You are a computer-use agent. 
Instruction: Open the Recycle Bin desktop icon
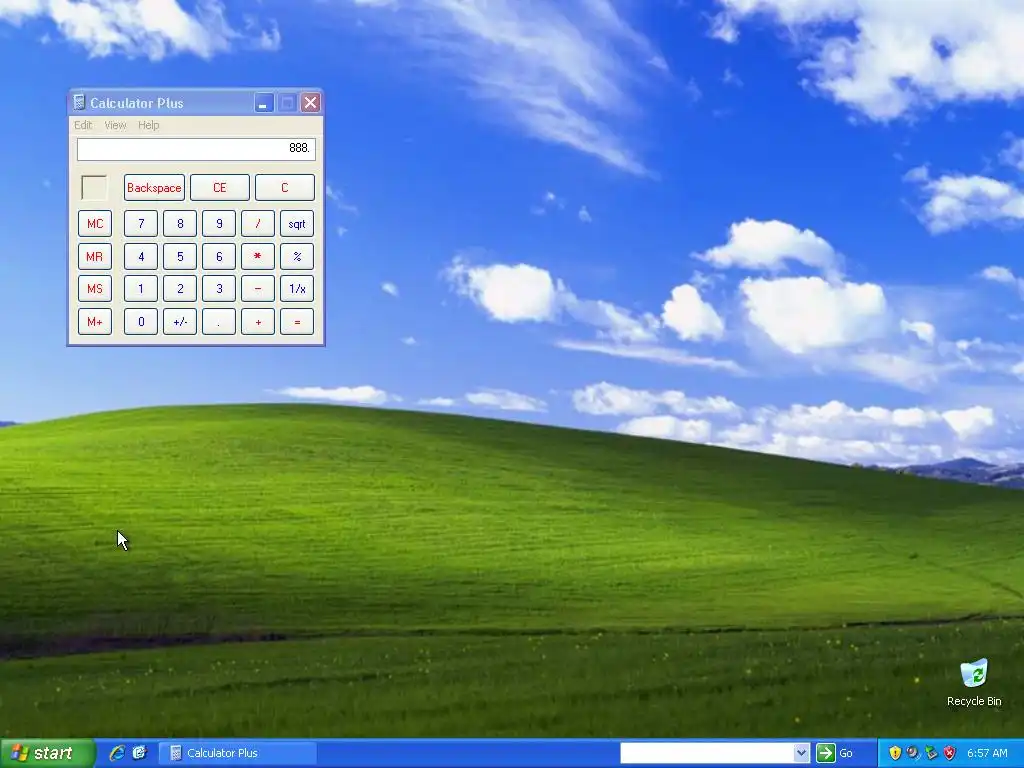[x=974, y=683]
